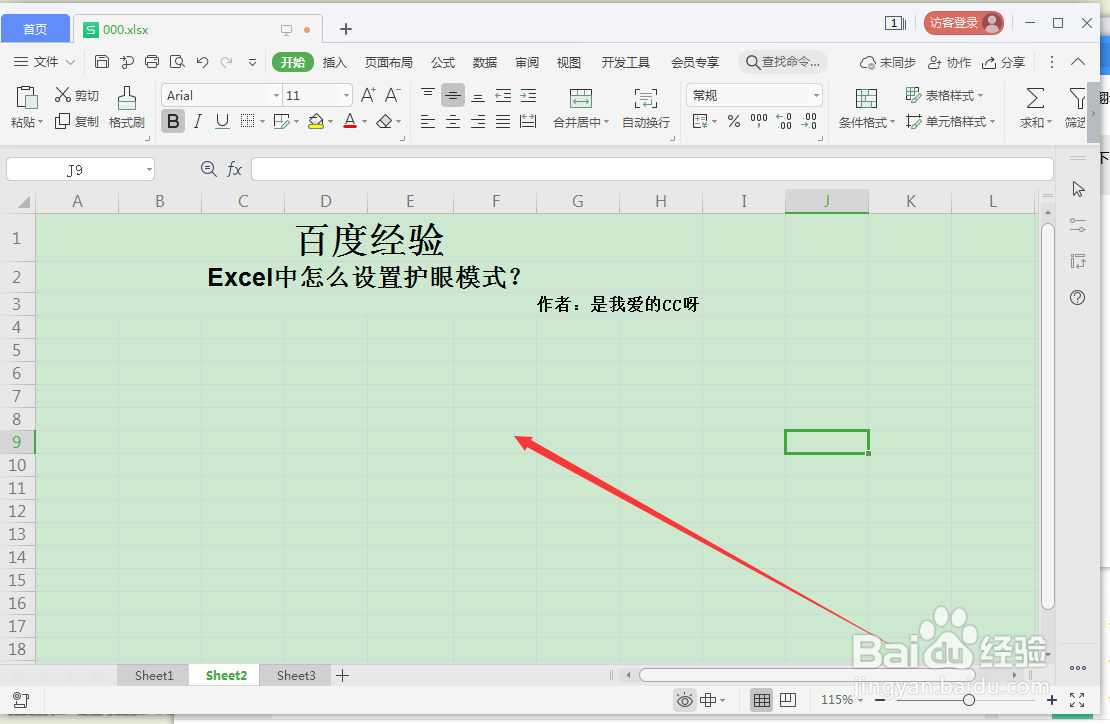Click the Save icon in quick access toolbar

click(x=102, y=62)
